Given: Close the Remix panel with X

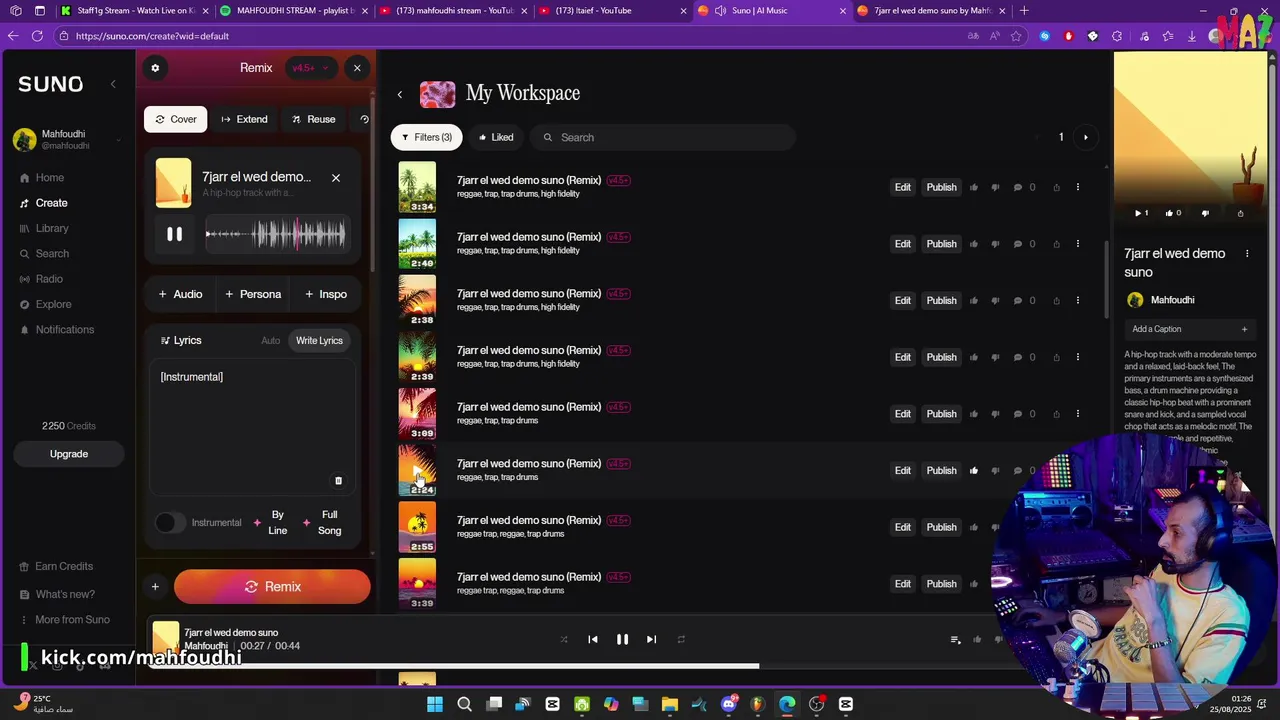Looking at the screenshot, I should point(357,68).
